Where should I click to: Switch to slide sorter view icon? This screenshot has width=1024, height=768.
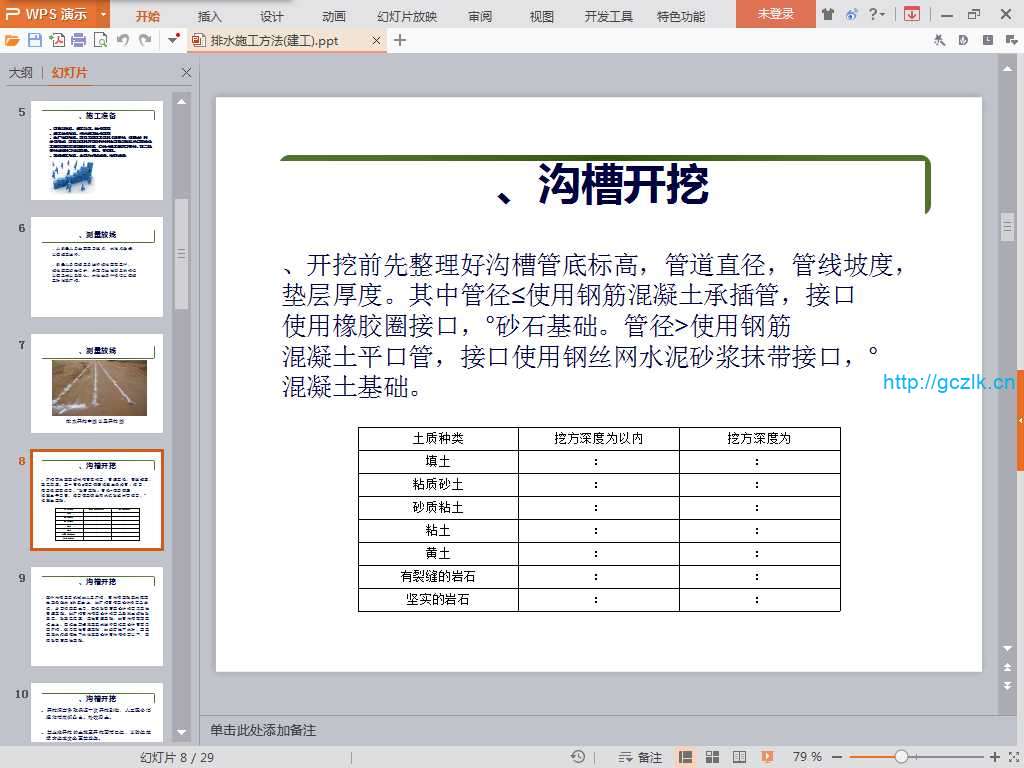click(x=713, y=757)
